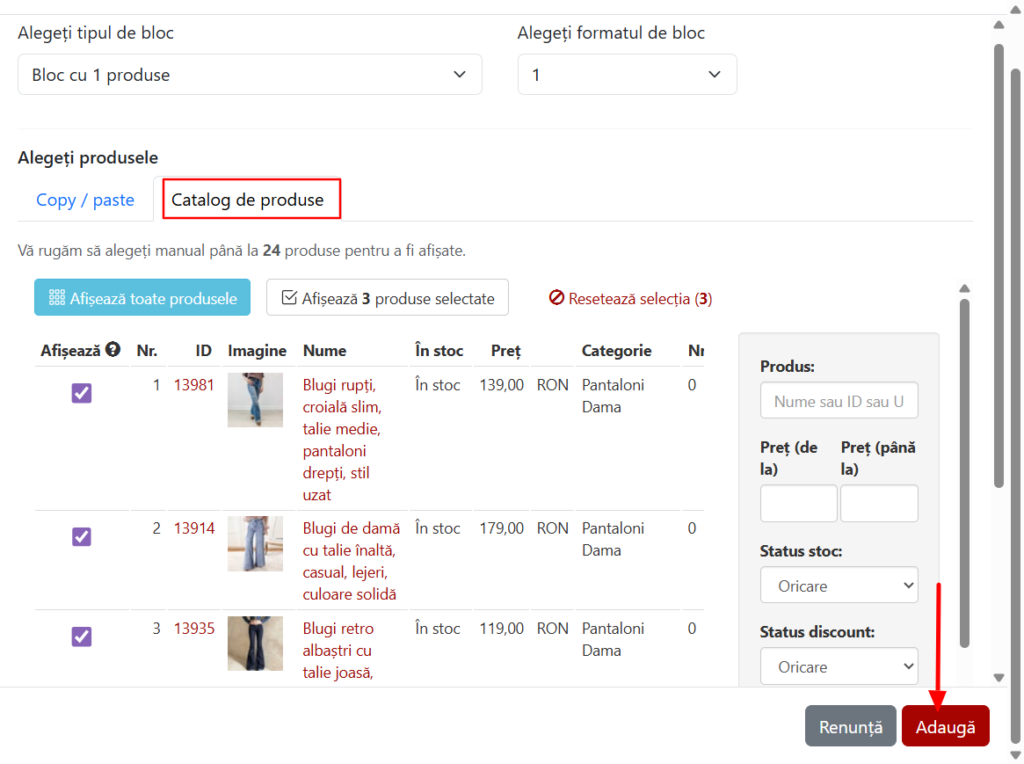Image resolution: width=1024 pixels, height=764 pixels.
Task: Click Resetează selecția (3) link
Action: [630, 298]
